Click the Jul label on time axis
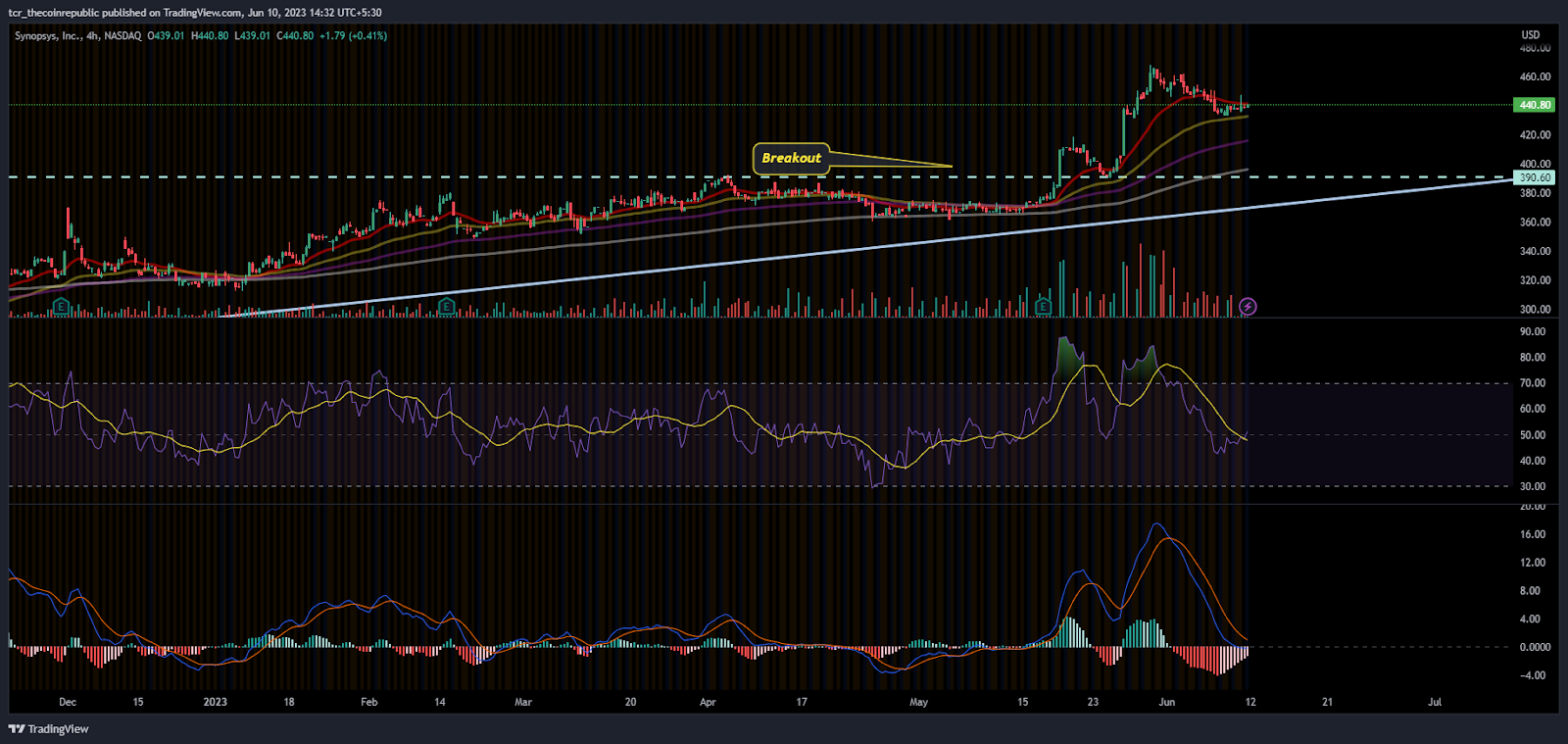Viewport: 1568px width, 744px height. [x=1435, y=702]
